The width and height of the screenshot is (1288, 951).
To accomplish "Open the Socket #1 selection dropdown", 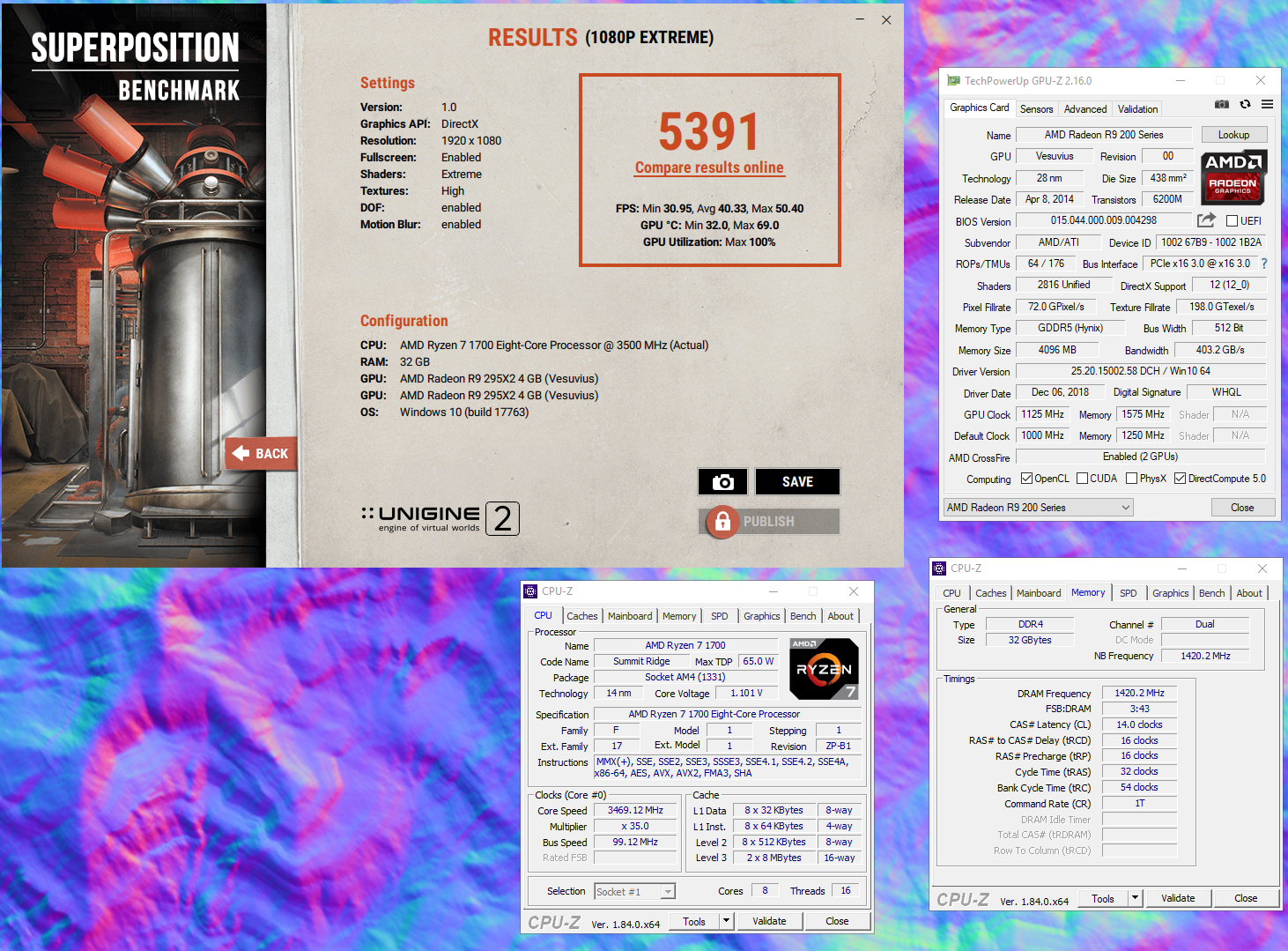I will [634, 892].
